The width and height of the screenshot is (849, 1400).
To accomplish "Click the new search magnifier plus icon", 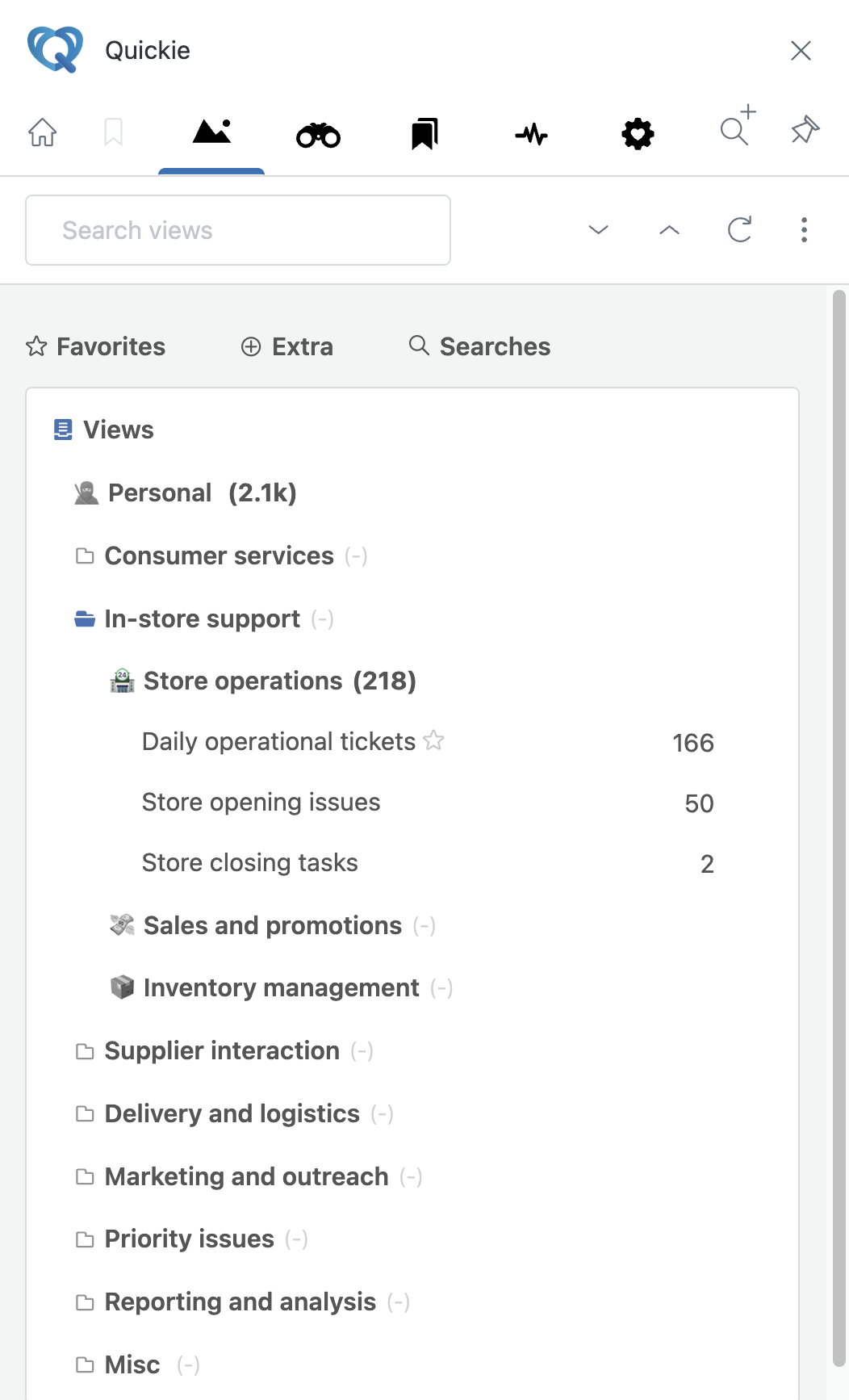I will [x=738, y=125].
